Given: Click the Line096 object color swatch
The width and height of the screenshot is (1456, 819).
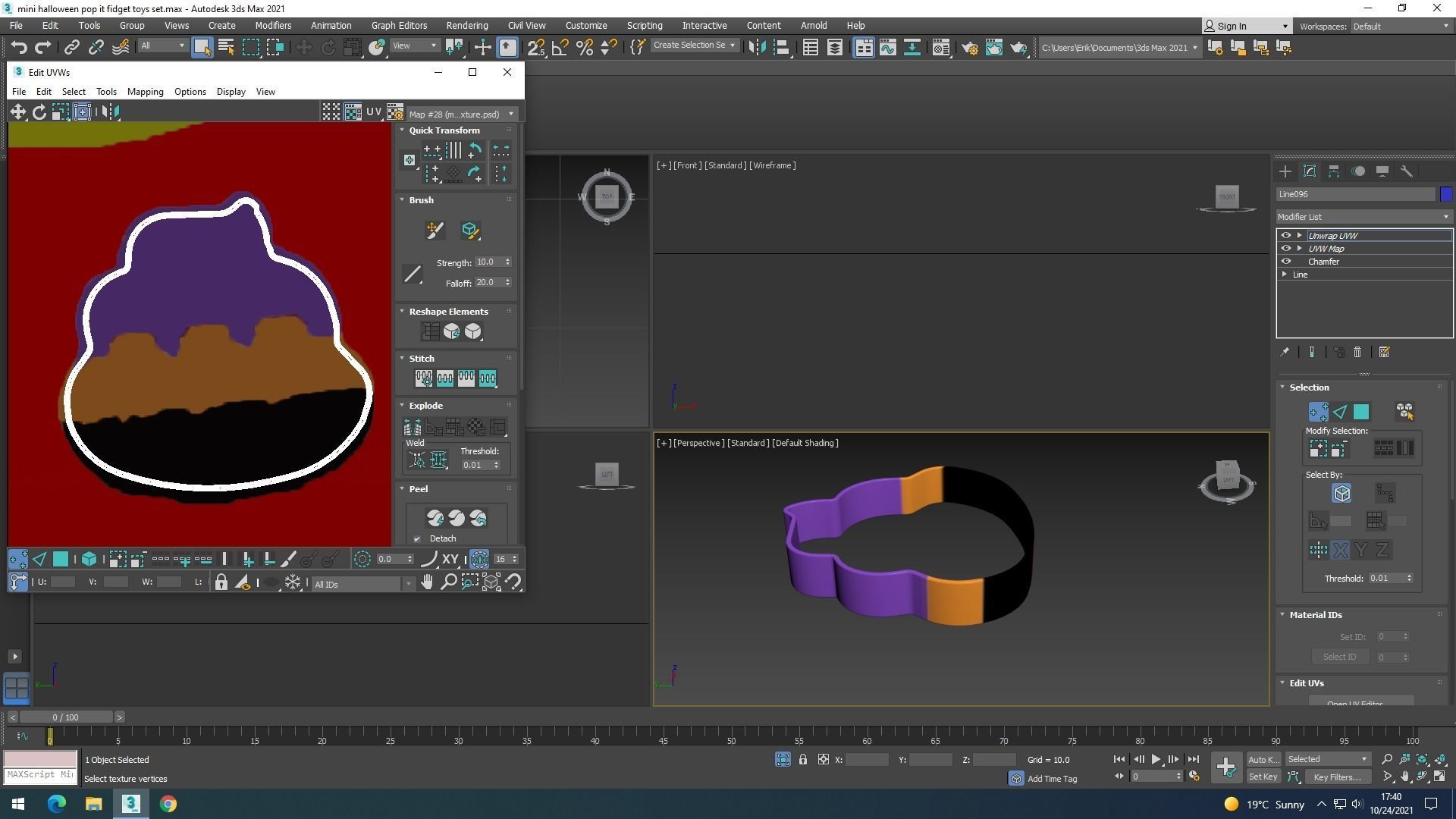Looking at the screenshot, I should pos(1446,194).
